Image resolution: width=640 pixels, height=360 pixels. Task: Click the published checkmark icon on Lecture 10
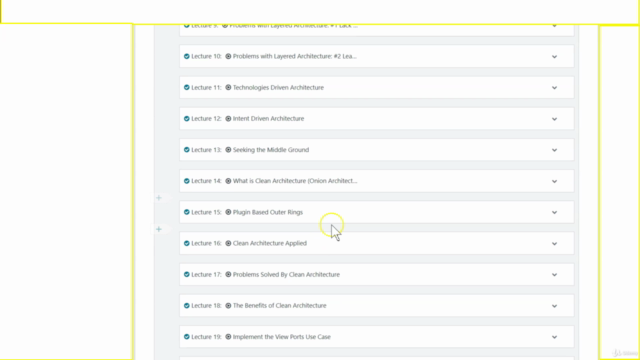coord(187,56)
